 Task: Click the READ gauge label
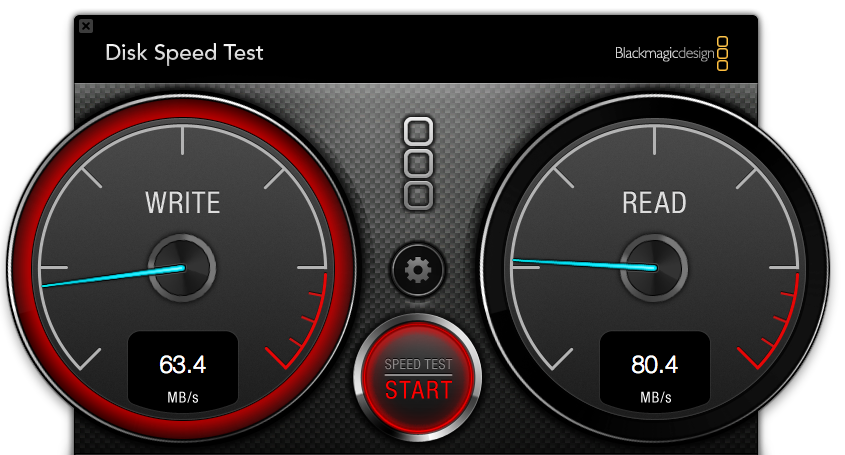tap(654, 203)
